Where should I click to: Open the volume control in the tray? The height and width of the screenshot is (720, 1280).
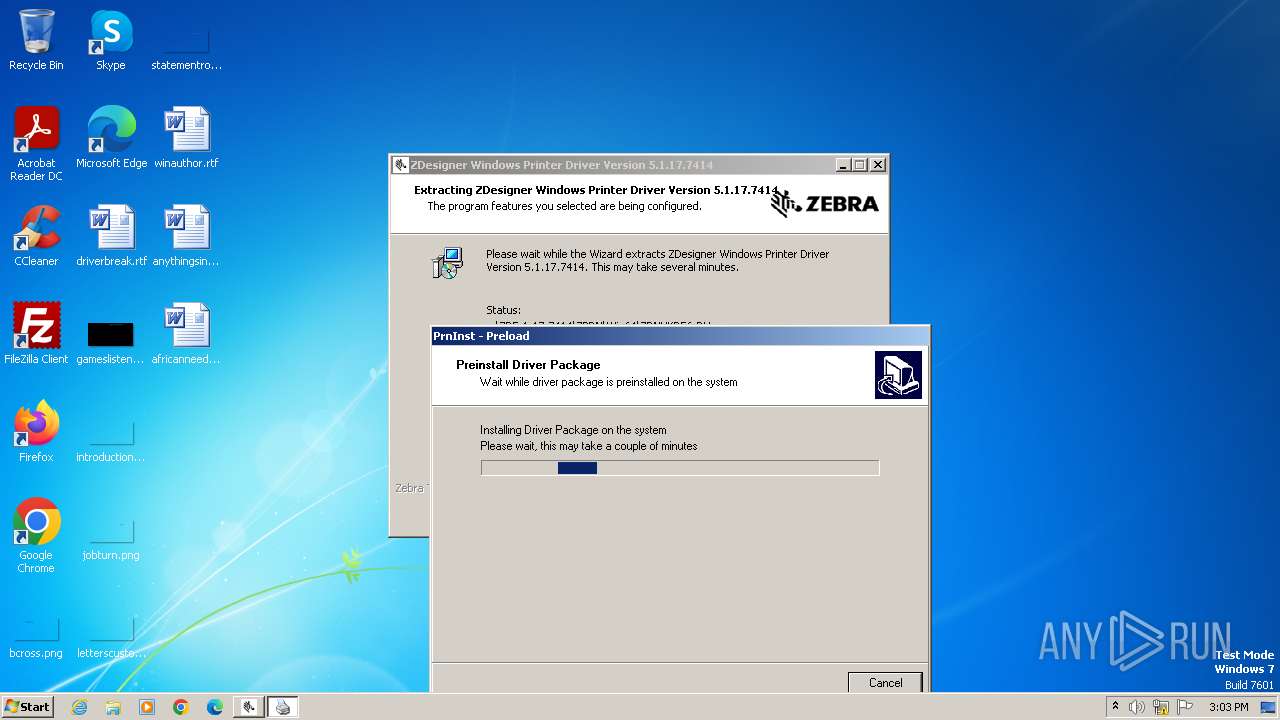click(1137, 707)
